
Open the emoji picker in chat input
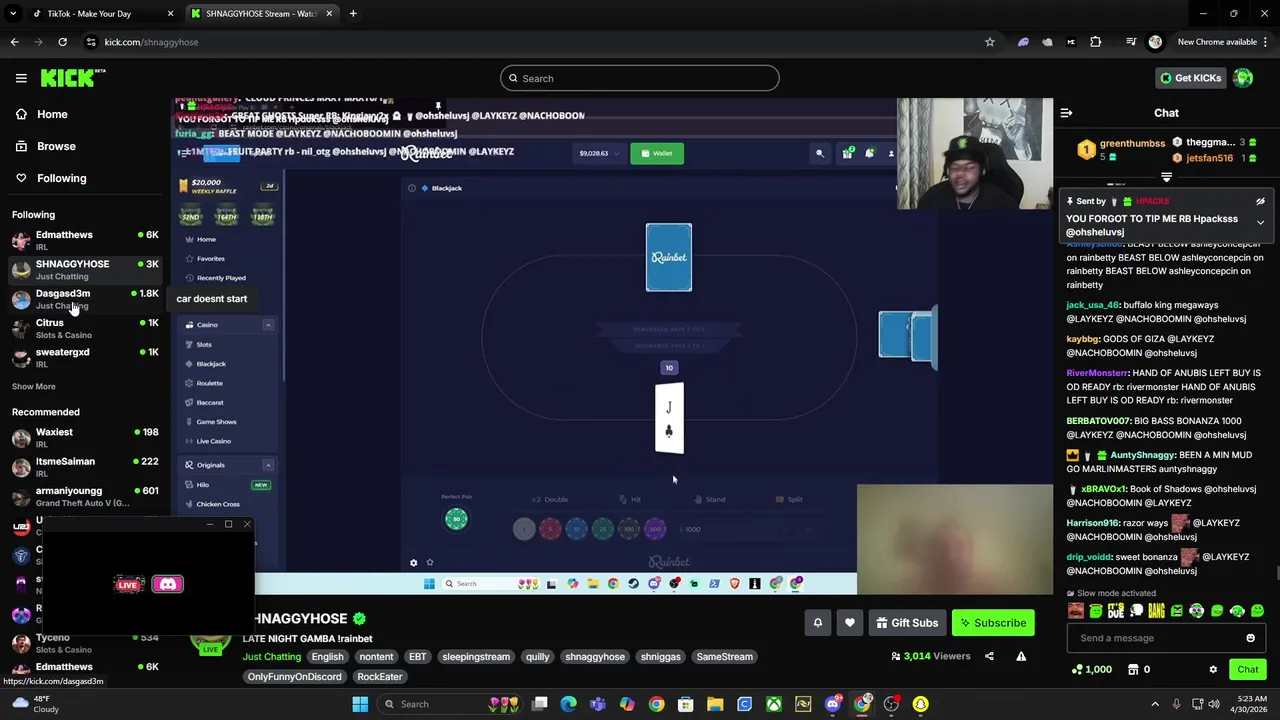tap(1250, 638)
